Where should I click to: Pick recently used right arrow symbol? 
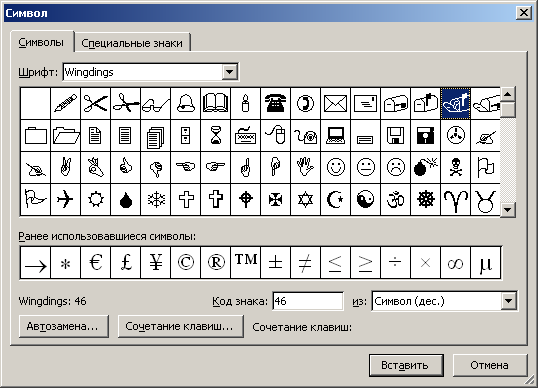pyautogui.click(x=36, y=263)
